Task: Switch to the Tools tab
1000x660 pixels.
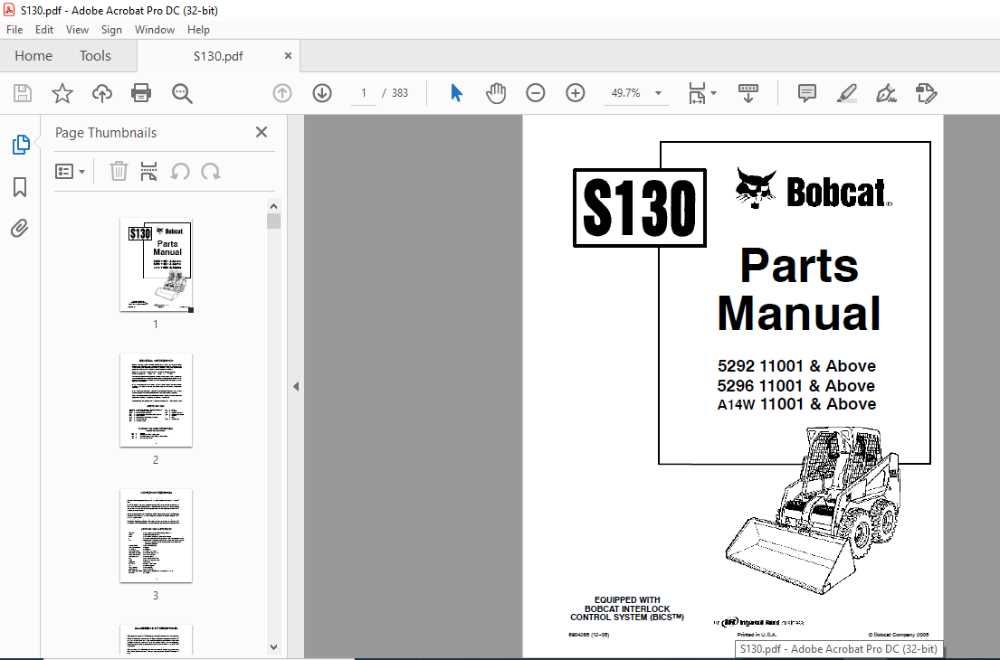Action: 95,56
